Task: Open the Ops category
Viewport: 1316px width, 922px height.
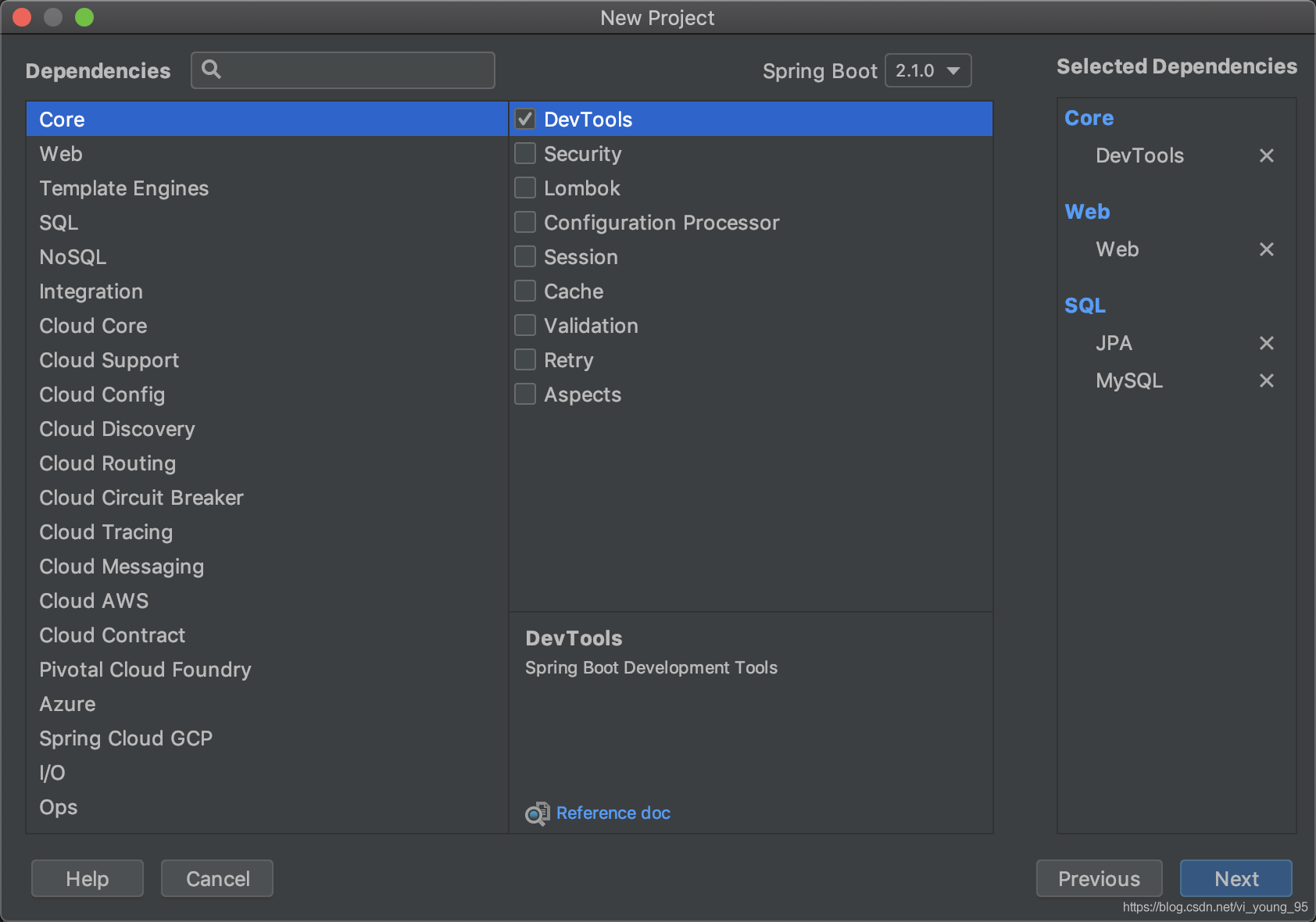Action: click(267, 807)
